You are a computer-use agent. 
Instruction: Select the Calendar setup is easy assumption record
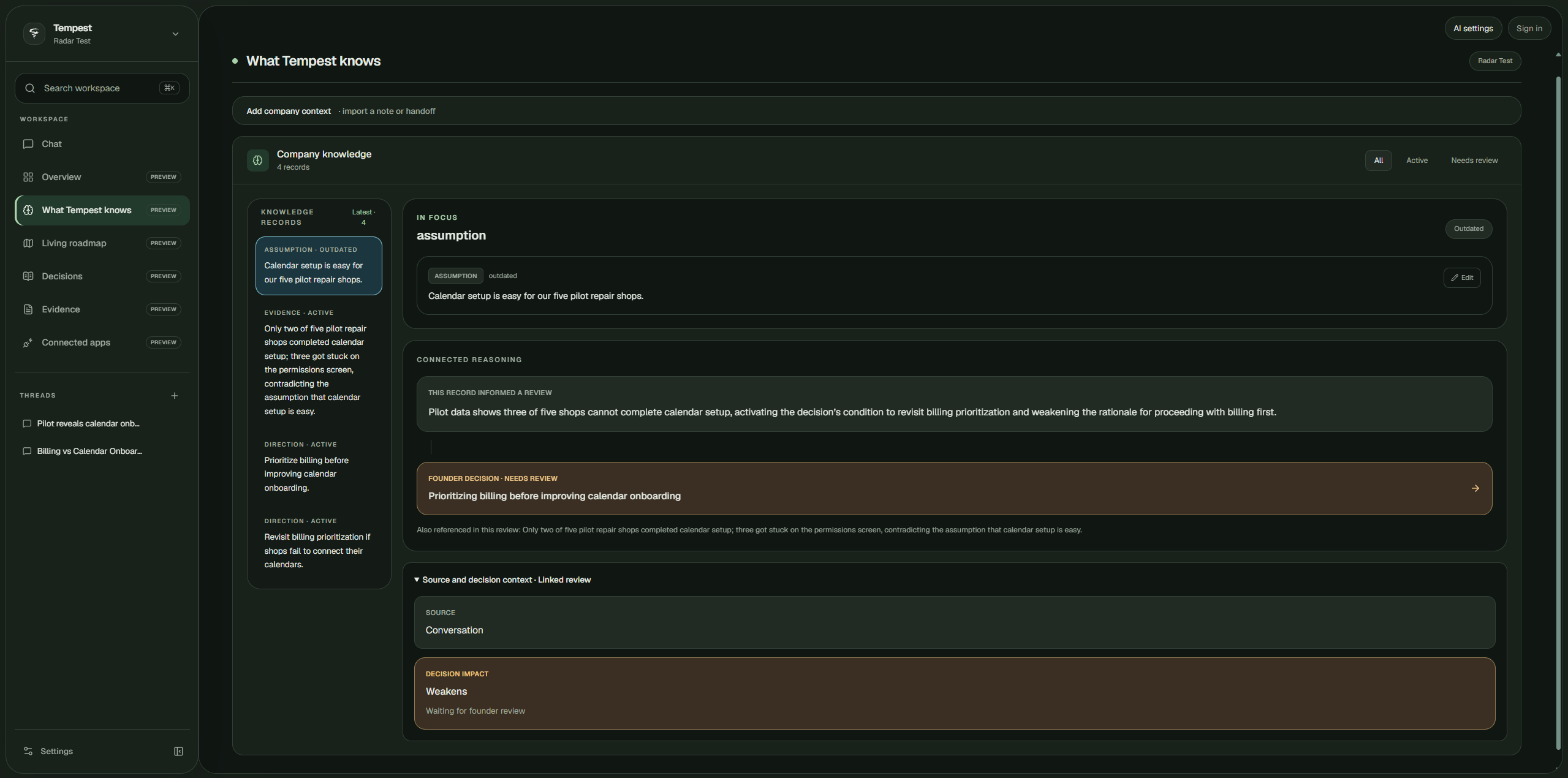click(319, 266)
